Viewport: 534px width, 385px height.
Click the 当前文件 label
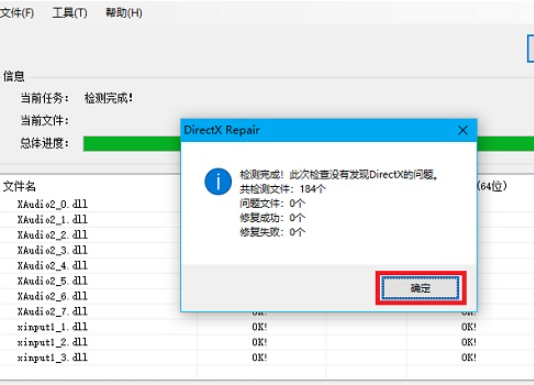(45, 121)
